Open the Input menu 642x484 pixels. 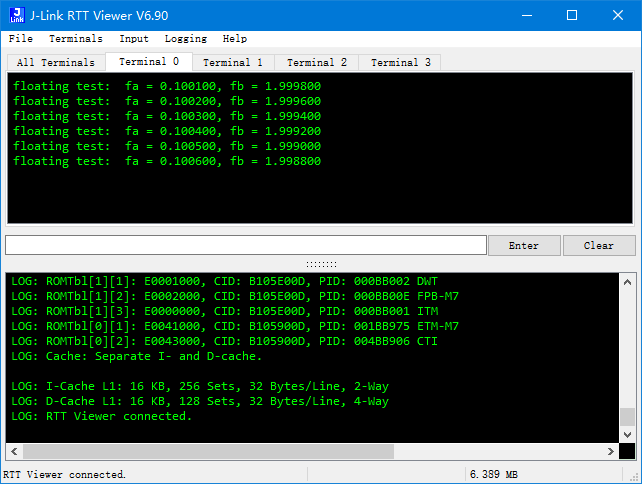point(134,38)
